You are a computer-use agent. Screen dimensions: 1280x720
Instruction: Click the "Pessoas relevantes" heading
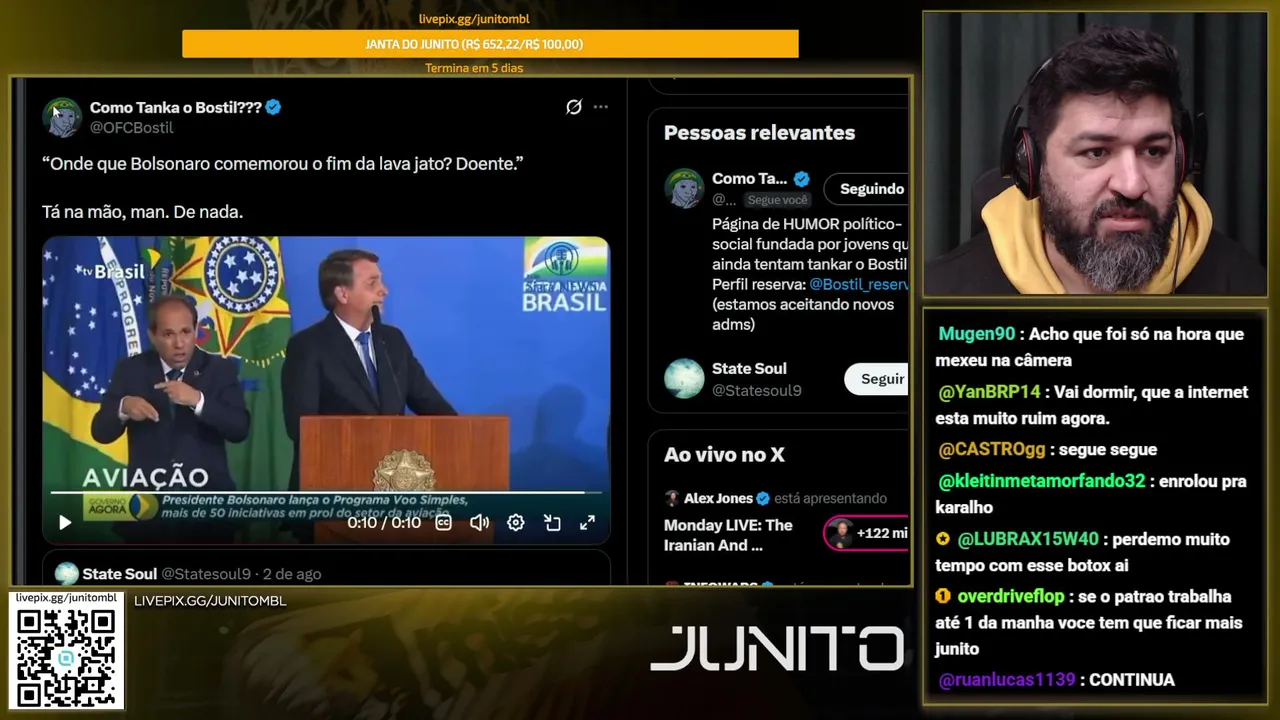tap(760, 133)
